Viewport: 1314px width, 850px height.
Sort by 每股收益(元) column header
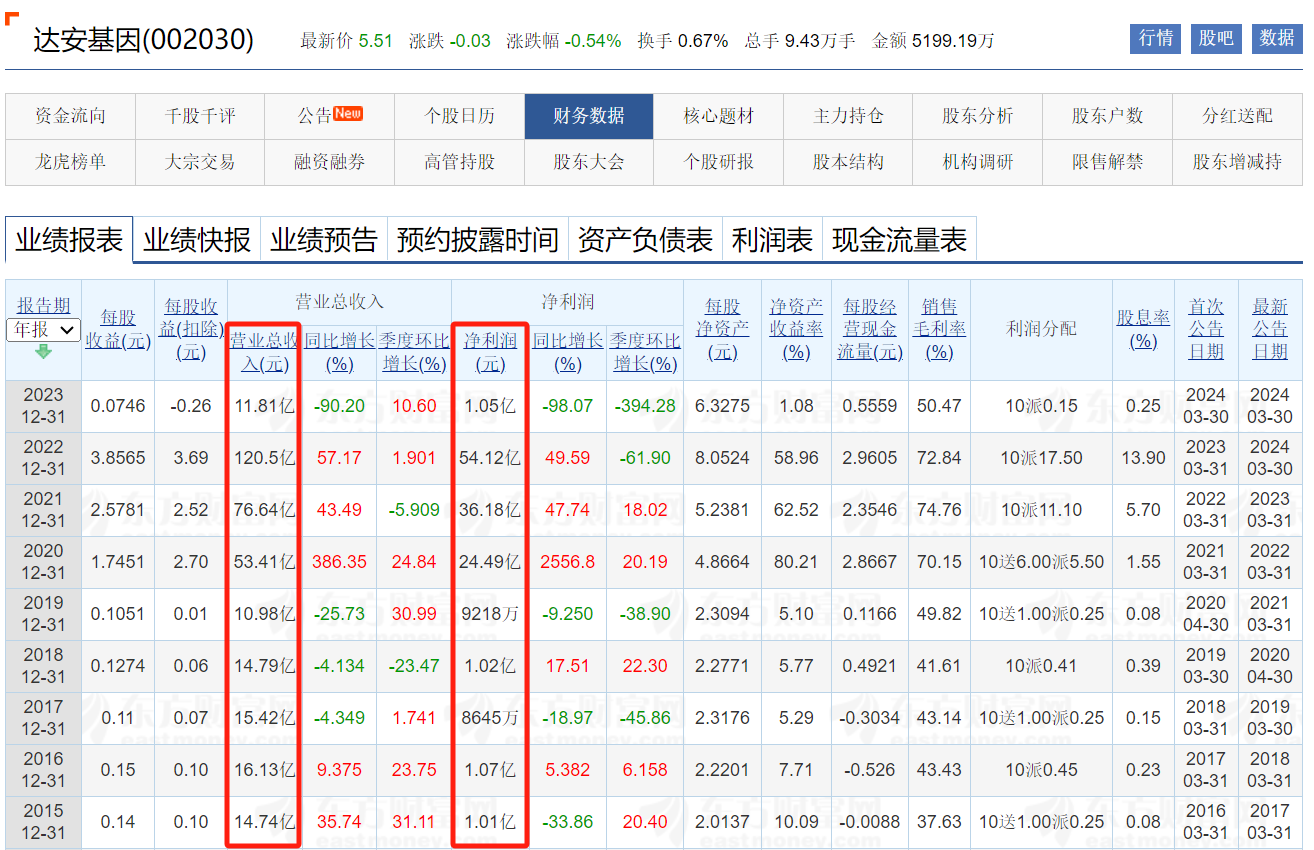[118, 329]
